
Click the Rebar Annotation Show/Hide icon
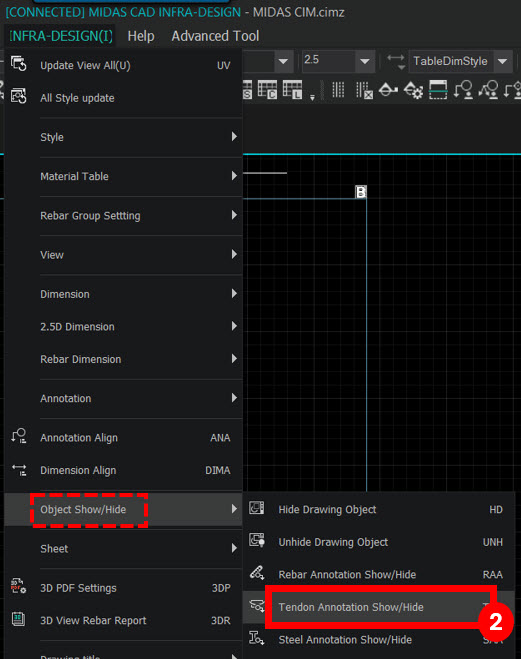point(257,573)
